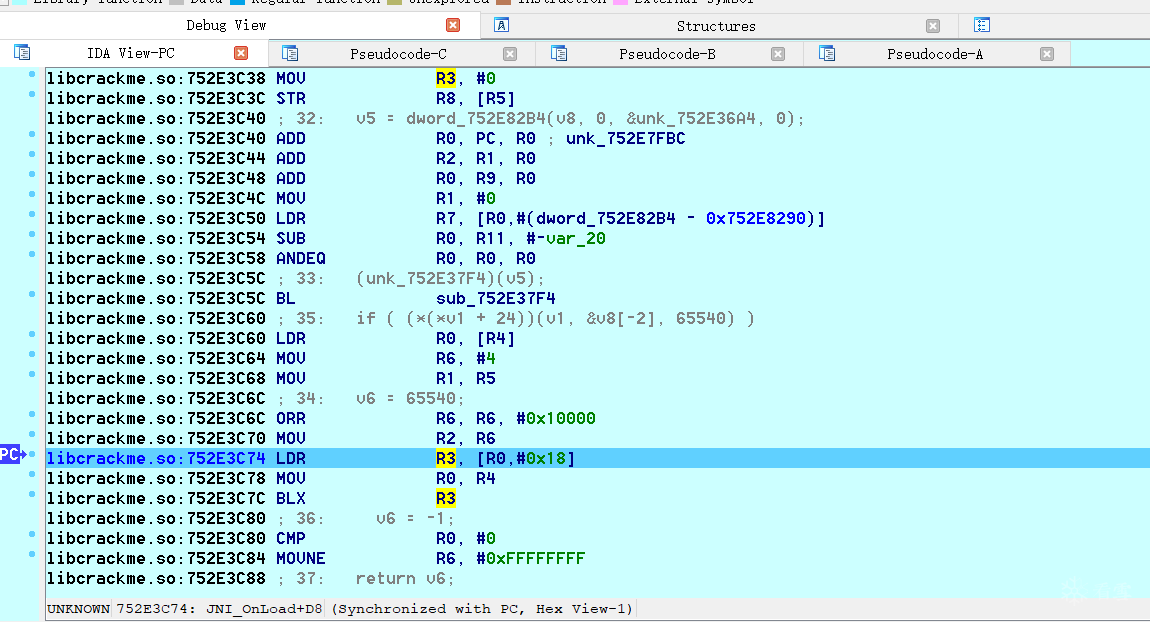
Task: Click the if-condition comment at line 35
Action: tap(555, 318)
